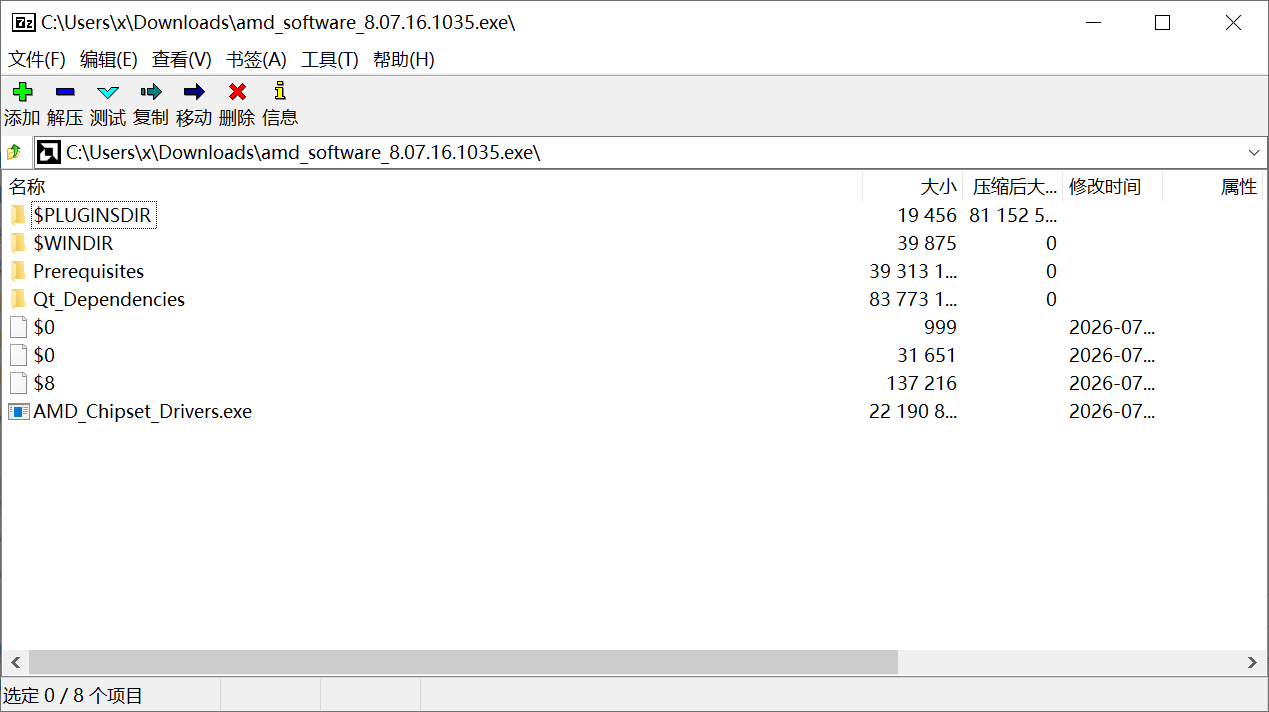Click the size value 31 651

click(x=927, y=355)
